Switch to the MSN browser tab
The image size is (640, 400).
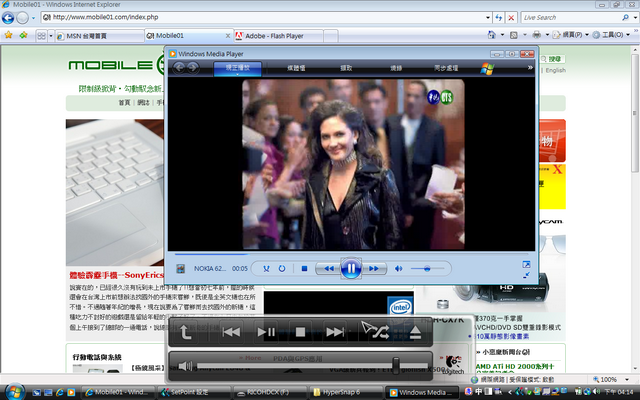coord(100,36)
